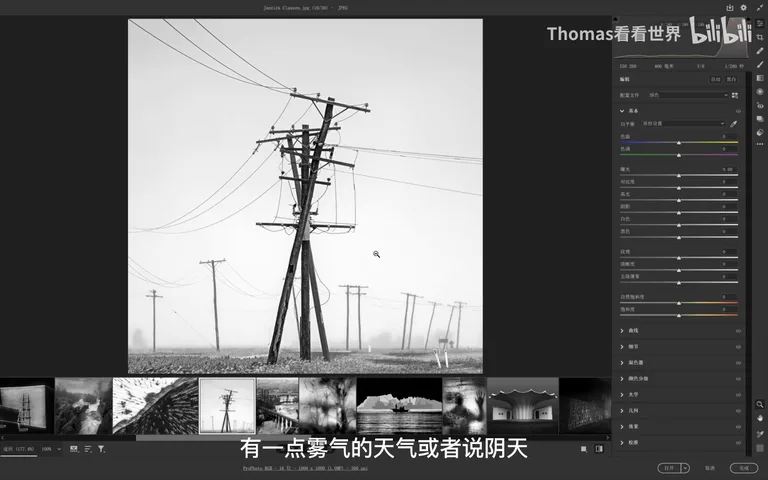The height and width of the screenshot is (480, 768).
Task: Toggle shadow clipping warning on histogram
Action: click(616, 20)
